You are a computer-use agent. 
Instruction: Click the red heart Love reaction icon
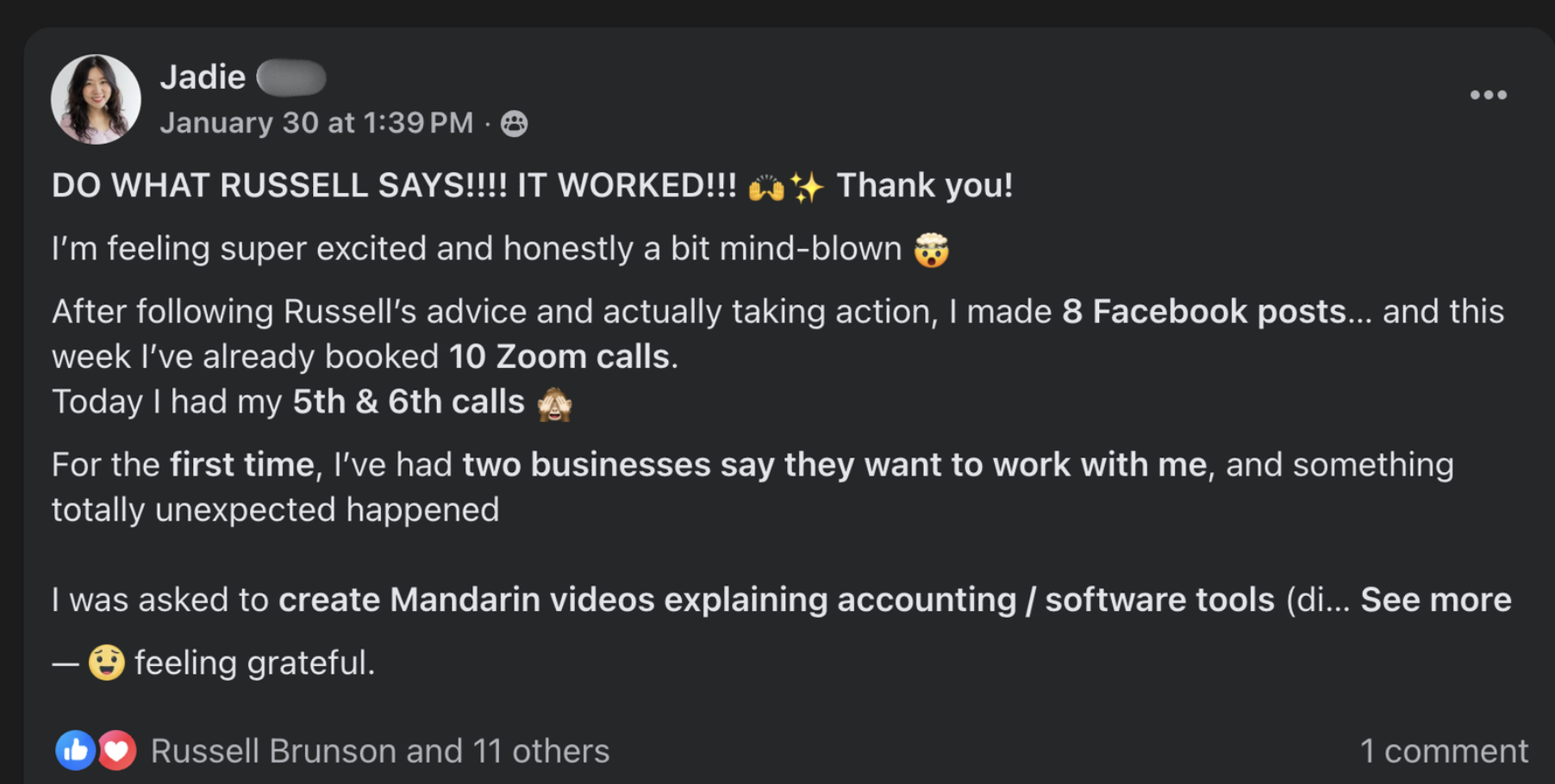coord(117,750)
